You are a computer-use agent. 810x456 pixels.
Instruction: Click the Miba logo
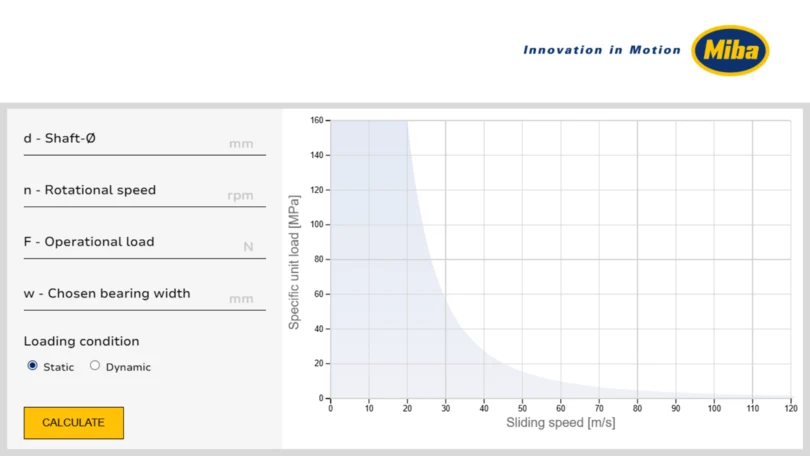click(x=730, y=50)
